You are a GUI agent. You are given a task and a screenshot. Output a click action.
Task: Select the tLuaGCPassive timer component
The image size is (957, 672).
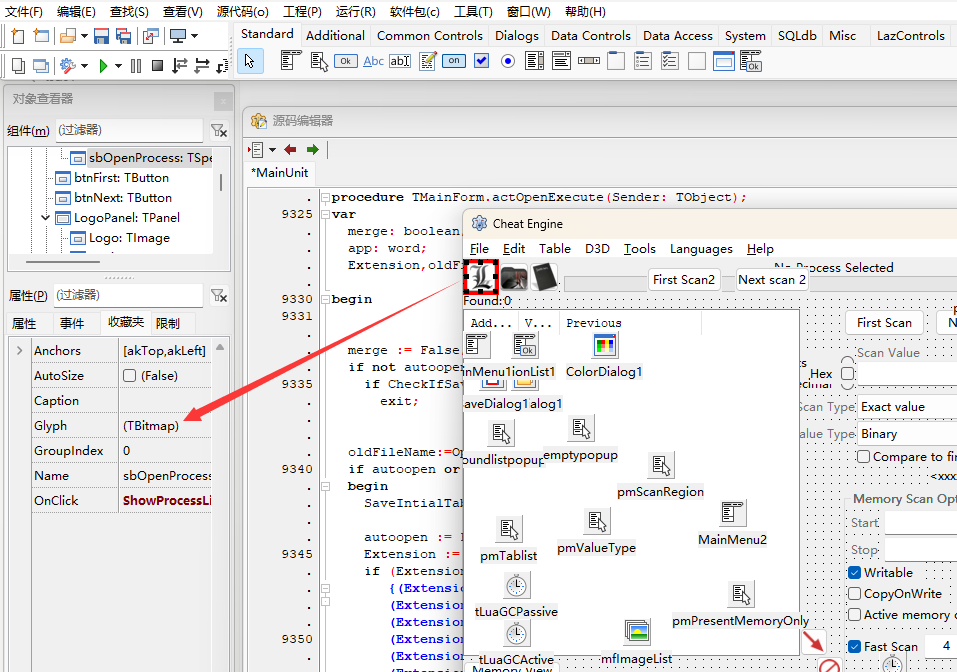pos(516,586)
